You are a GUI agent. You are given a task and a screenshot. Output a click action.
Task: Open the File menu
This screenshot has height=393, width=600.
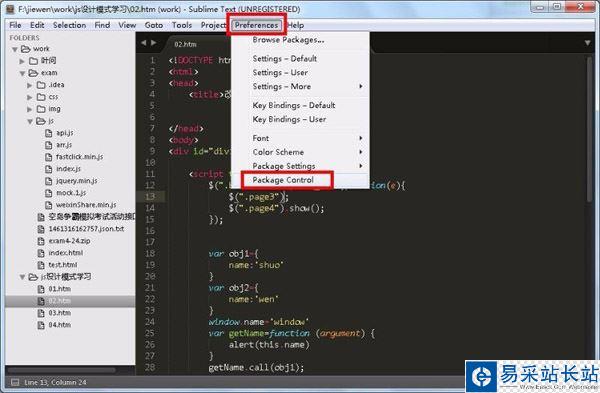15,25
